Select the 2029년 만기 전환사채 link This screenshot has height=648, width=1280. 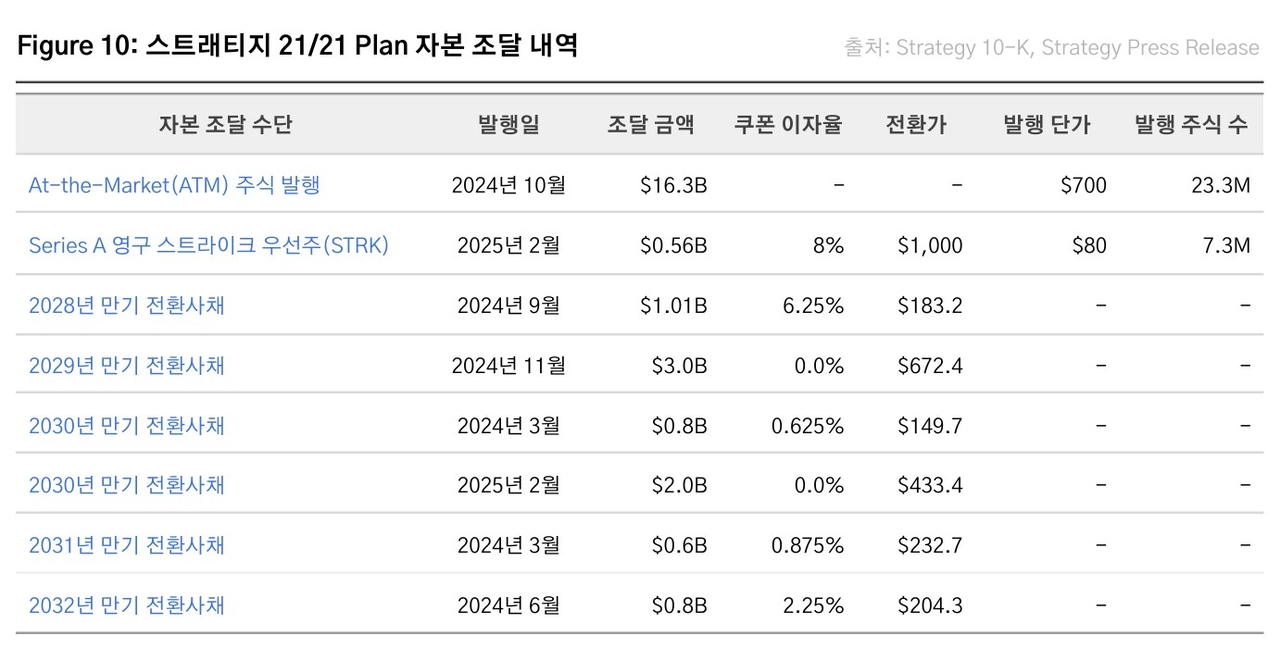coord(126,365)
